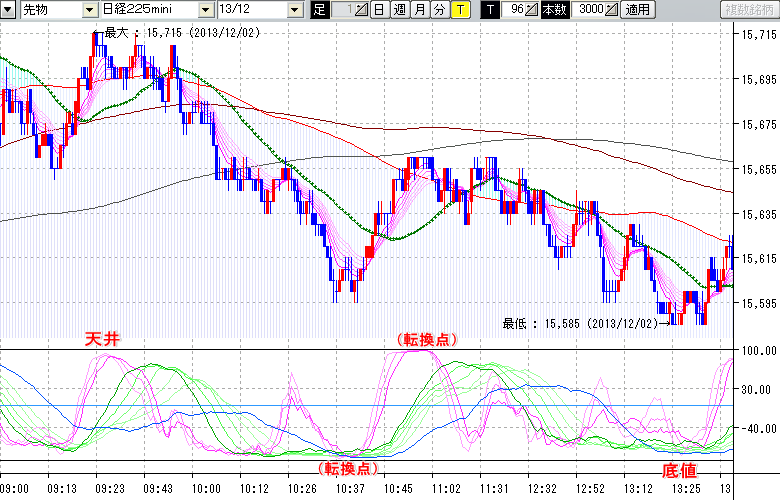The width and height of the screenshot is (780, 500).
Task: Select the 分 minute timeframe button
Action: point(439,9)
